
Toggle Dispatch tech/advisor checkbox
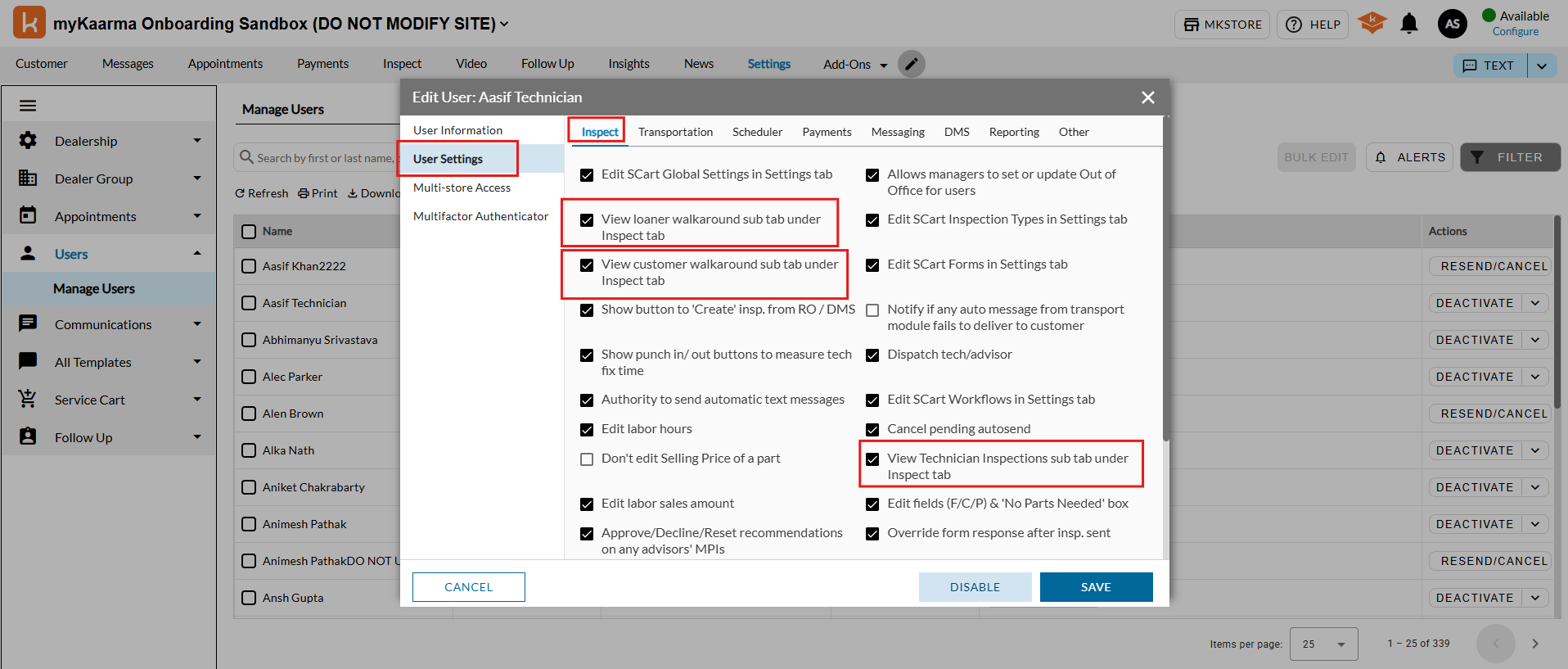[872, 355]
